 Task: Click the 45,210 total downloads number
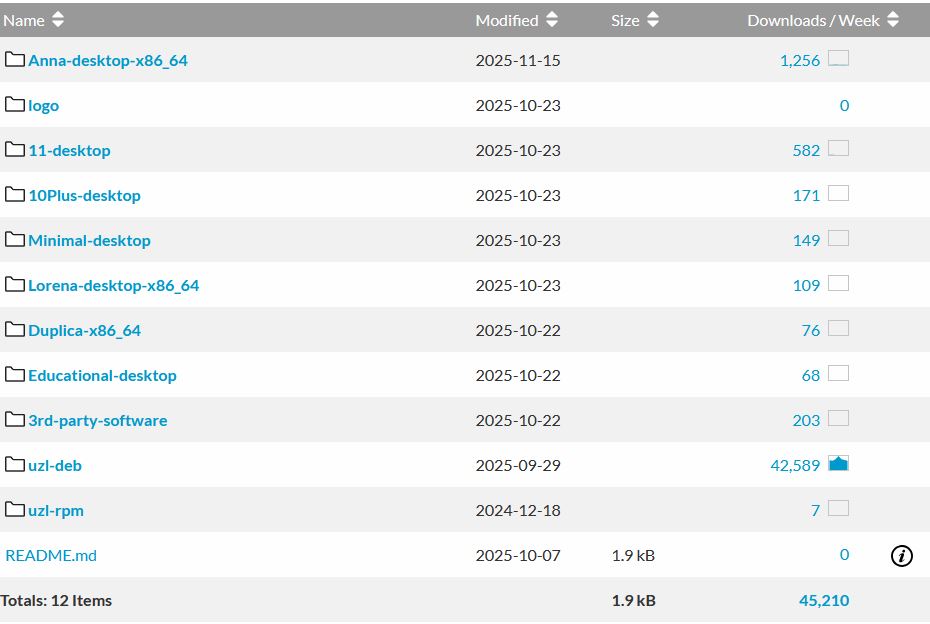pyautogui.click(x=824, y=600)
